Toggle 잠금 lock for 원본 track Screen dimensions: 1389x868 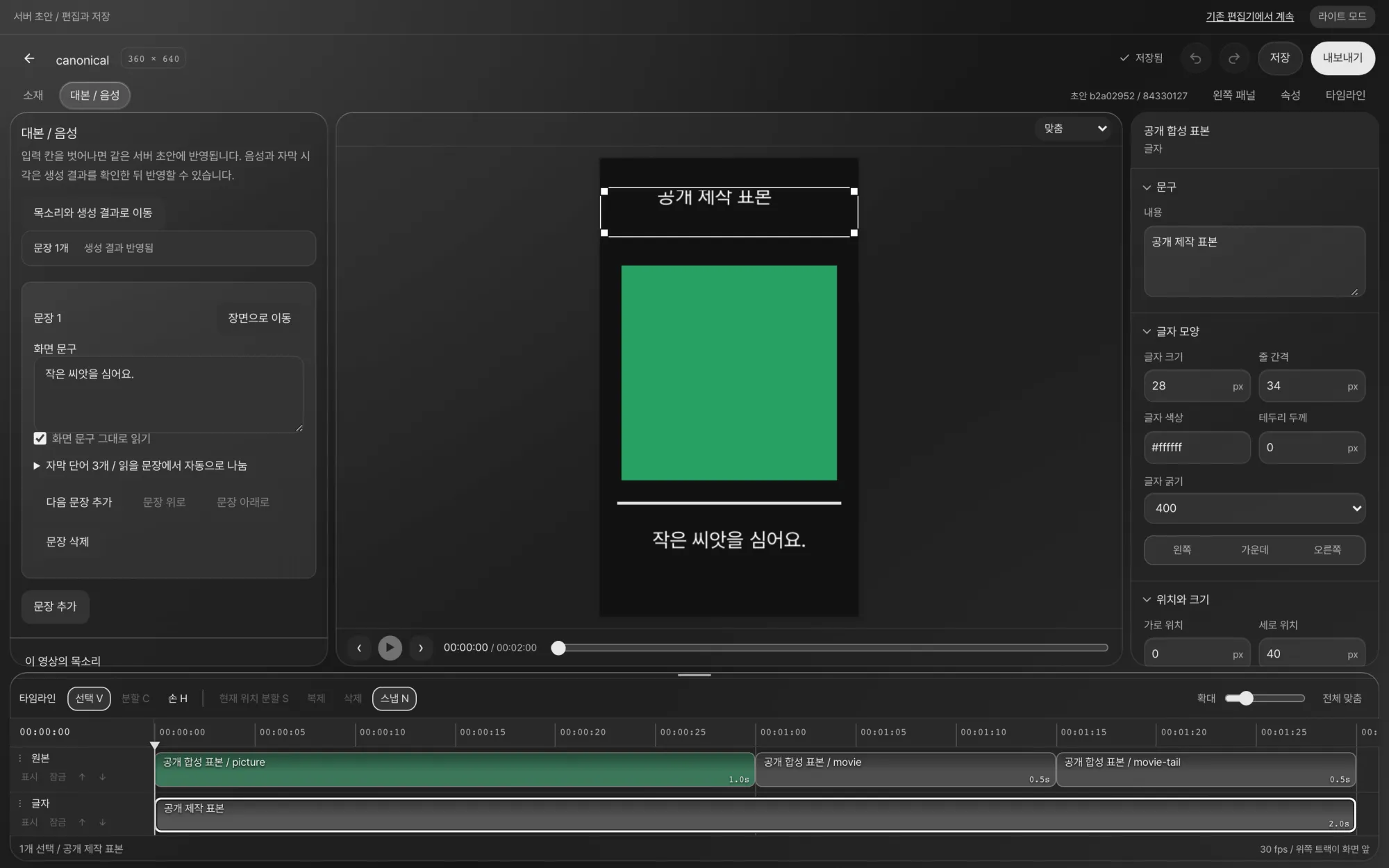58,777
